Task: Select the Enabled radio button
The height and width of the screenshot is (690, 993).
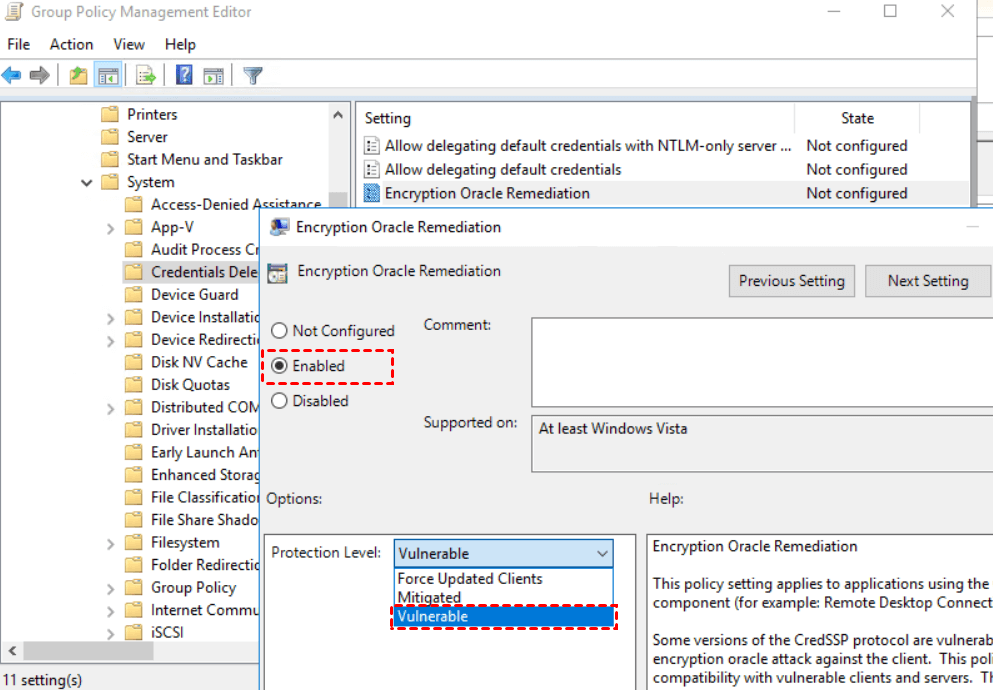Action: [x=280, y=366]
